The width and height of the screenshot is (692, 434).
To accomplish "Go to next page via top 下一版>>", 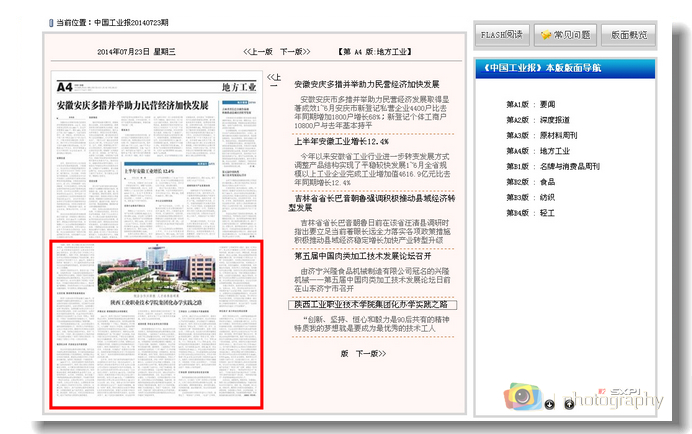I will click(292, 50).
